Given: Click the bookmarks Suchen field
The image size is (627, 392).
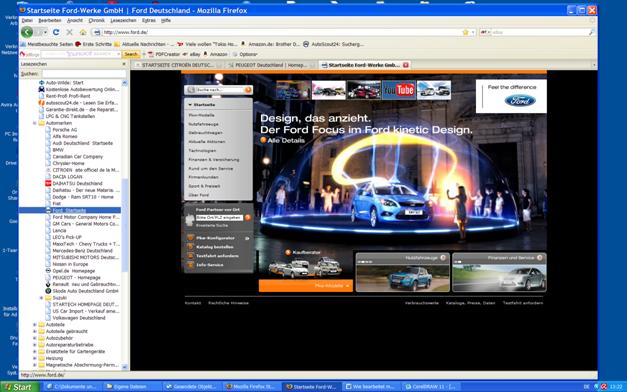Looking at the screenshot, I should (84, 74).
